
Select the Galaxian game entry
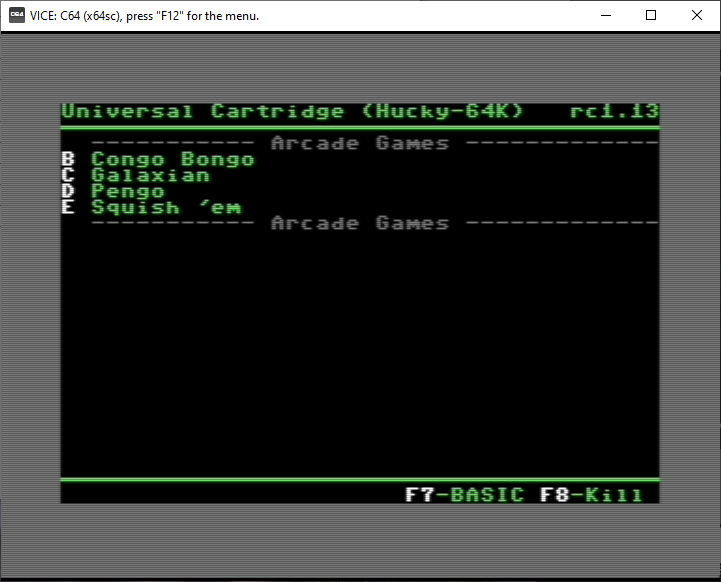(150, 176)
